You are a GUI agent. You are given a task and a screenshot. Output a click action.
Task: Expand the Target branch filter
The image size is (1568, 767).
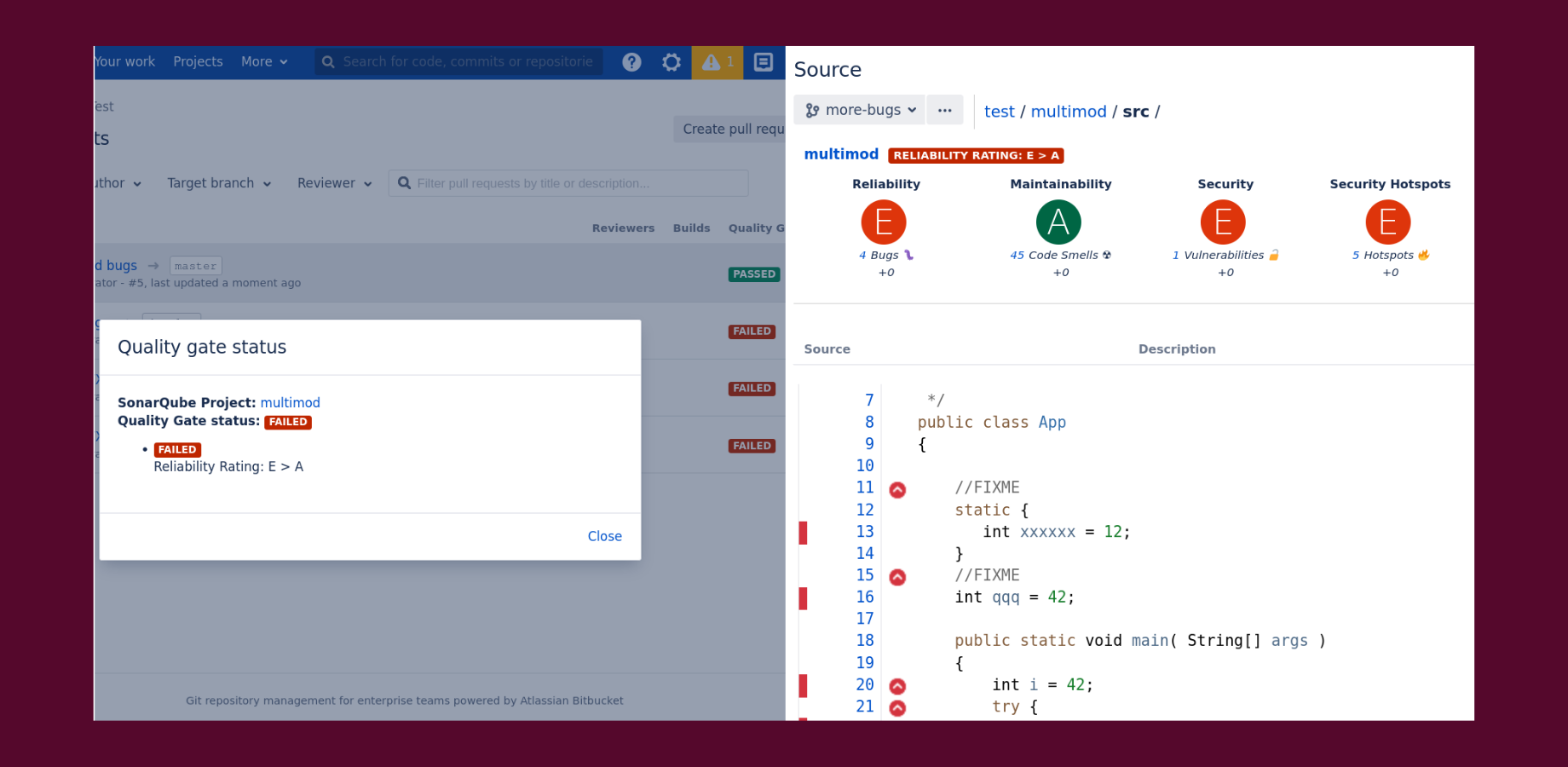coord(219,183)
